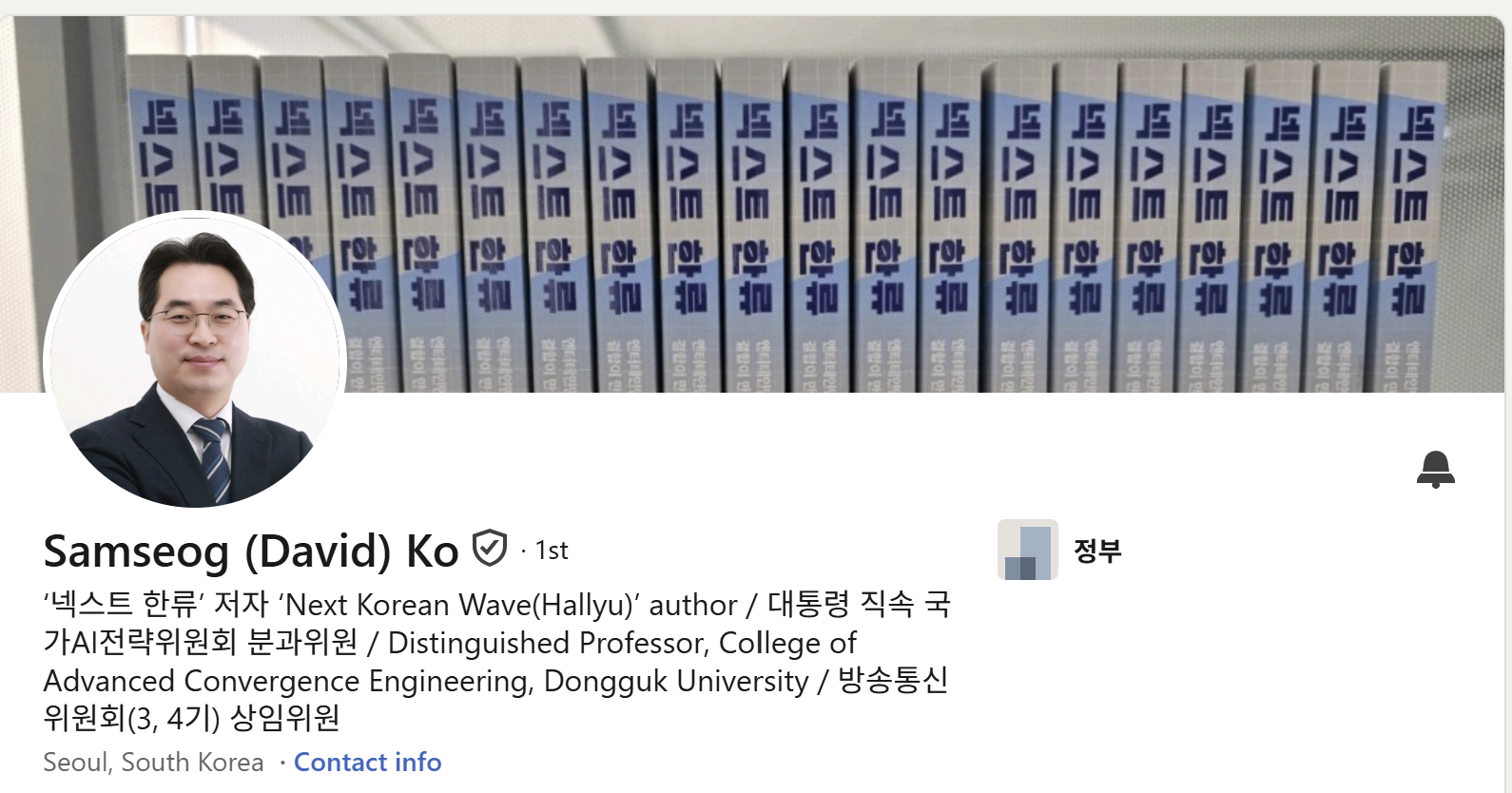This screenshot has width=1512, height=793.
Task: Click the Samseog (David) Ko name heading
Action: pyautogui.click(x=251, y=551)
